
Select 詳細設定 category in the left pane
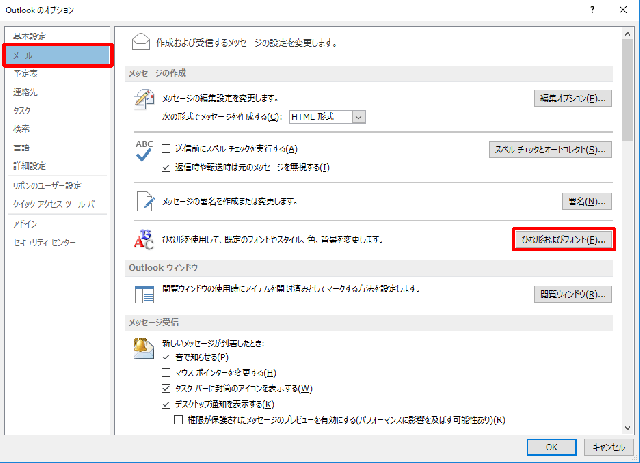[29, 166]
